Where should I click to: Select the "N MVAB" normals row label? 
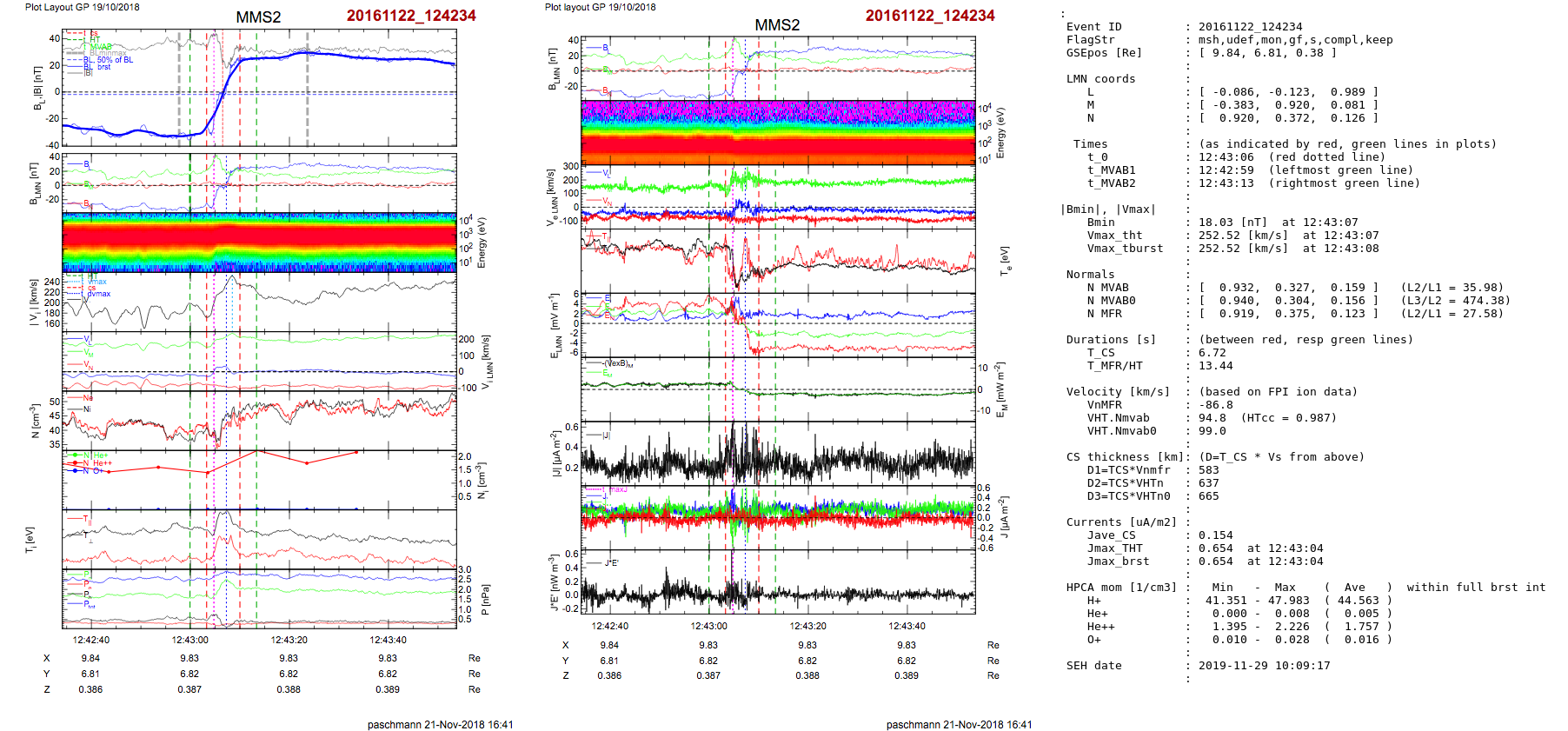(x=1107, y=288)
